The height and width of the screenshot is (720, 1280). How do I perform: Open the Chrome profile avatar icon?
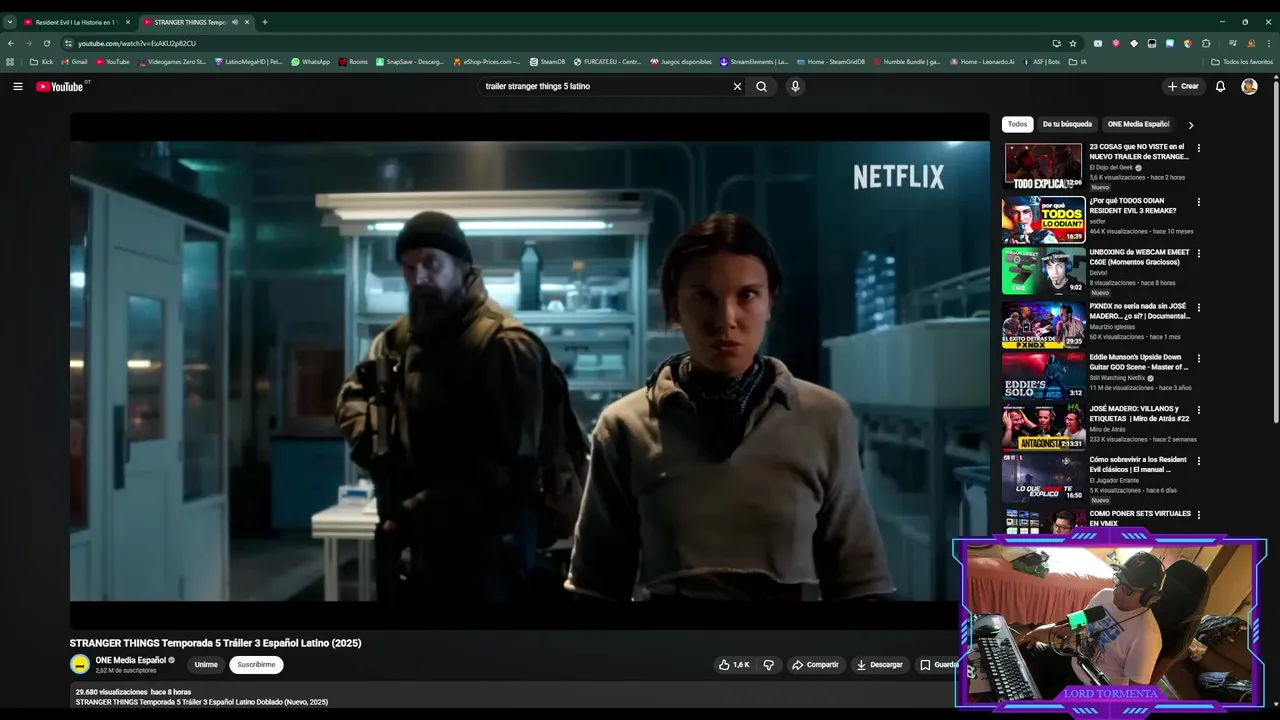point(1251,43)
